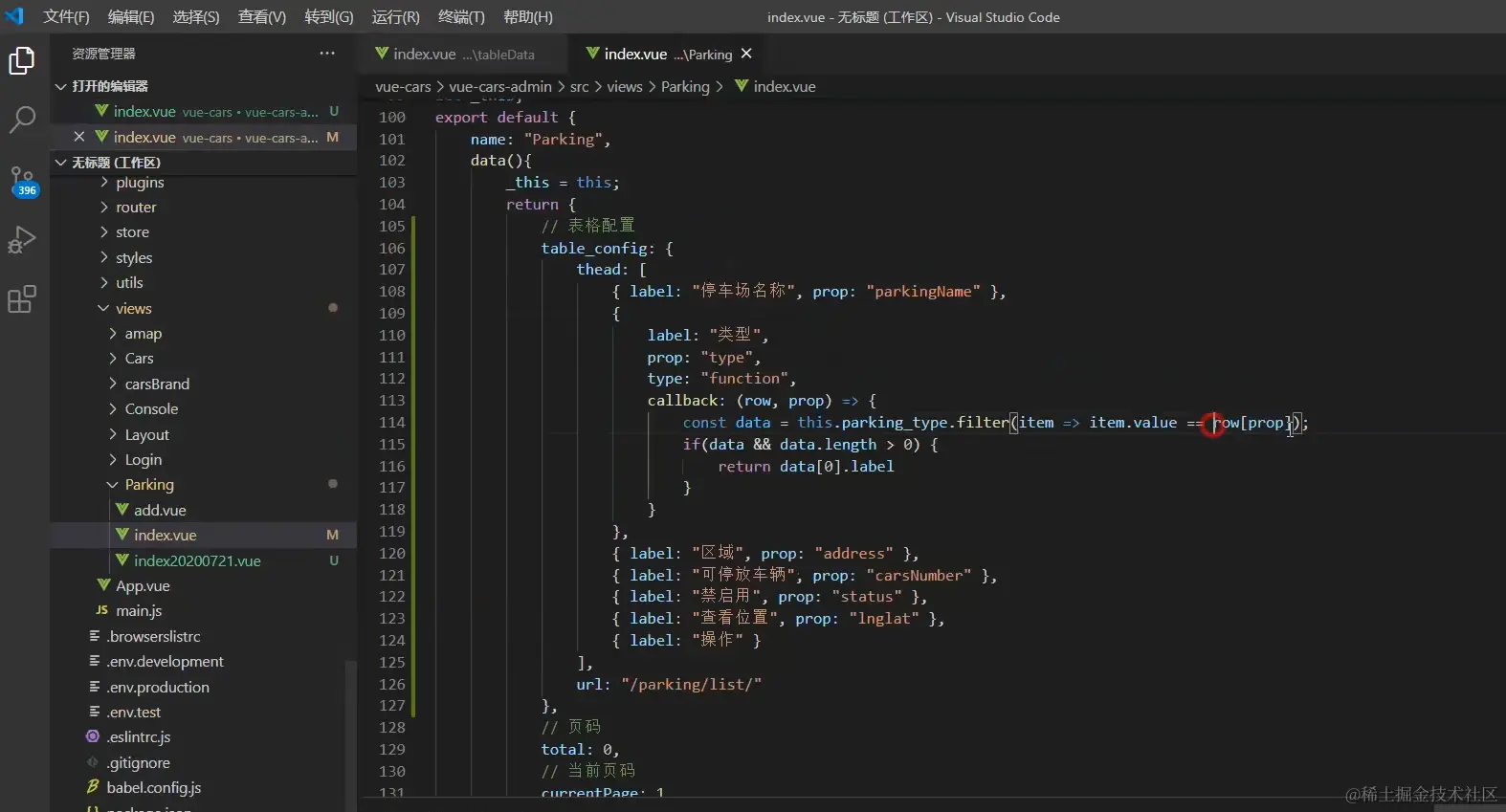The width and height of the screenshot is (1506, 812).
Task: Open the 文件(F) menu
Action: click(66, 17)
